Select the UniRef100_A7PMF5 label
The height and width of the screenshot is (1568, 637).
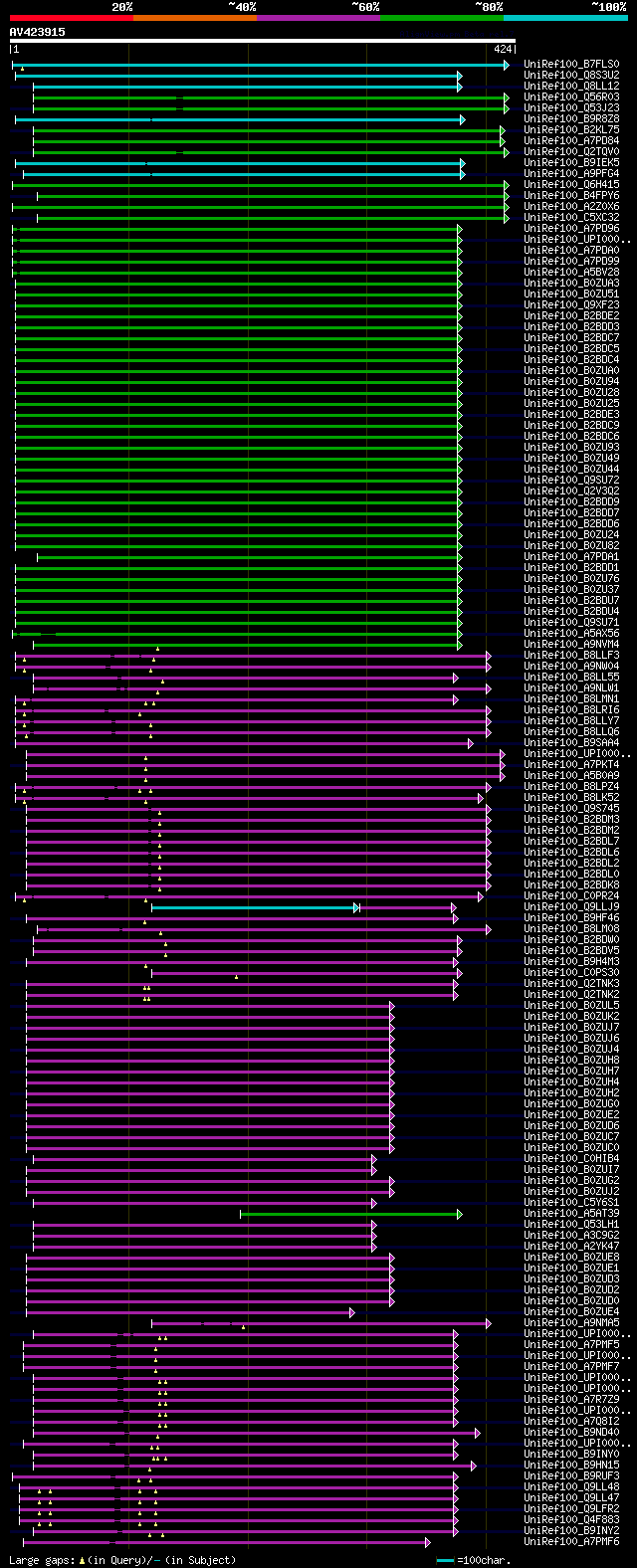click(x=571, y=1345)
